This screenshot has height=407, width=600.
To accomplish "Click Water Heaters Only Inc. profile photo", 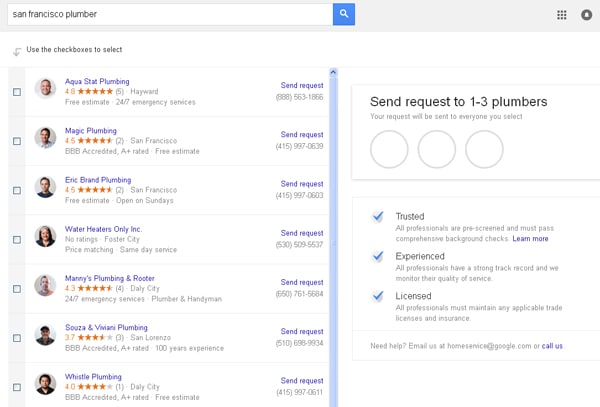I will pyautogui.click(x=45, y=236).
